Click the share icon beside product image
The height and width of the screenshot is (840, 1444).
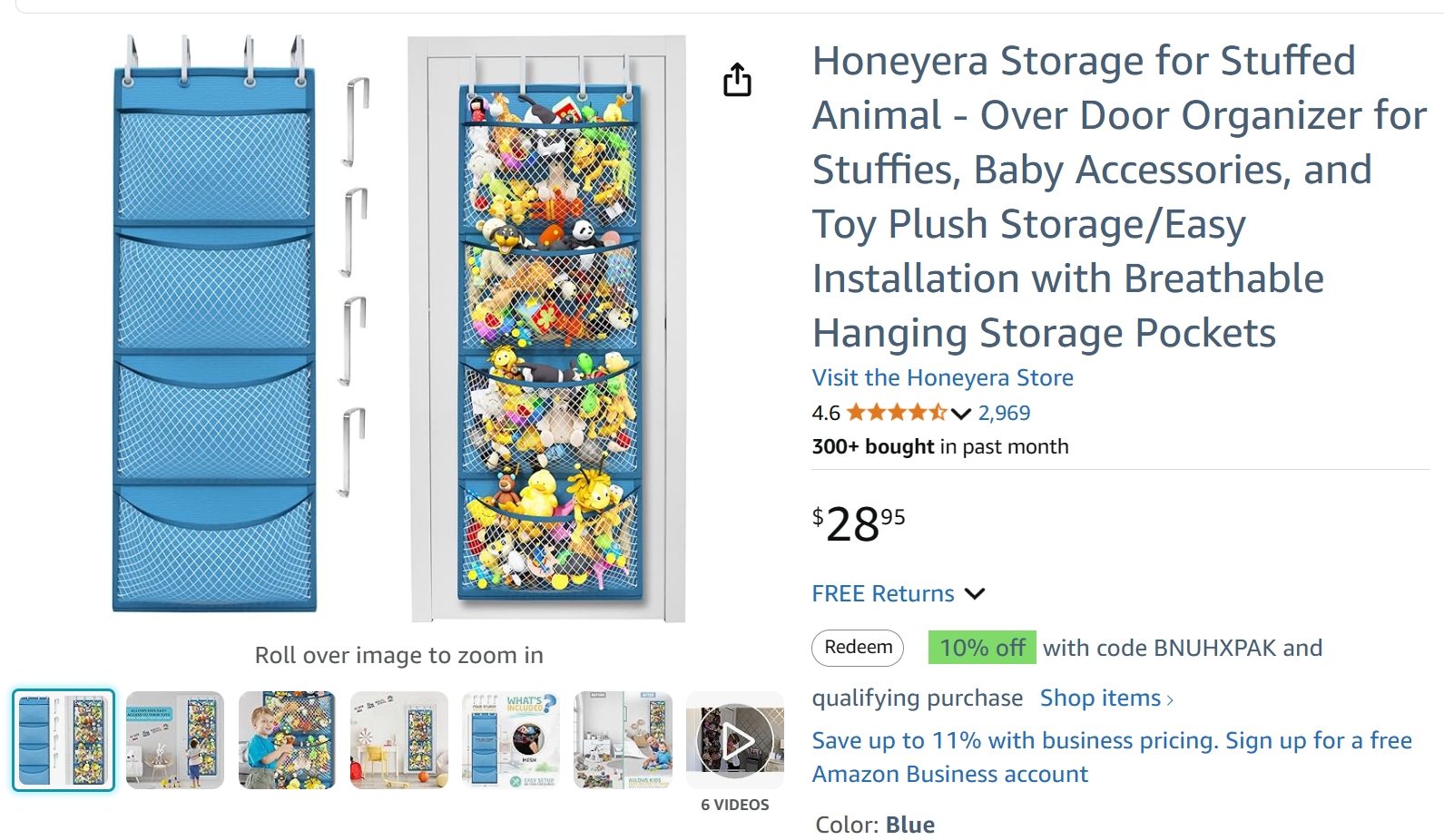(737, 80)
